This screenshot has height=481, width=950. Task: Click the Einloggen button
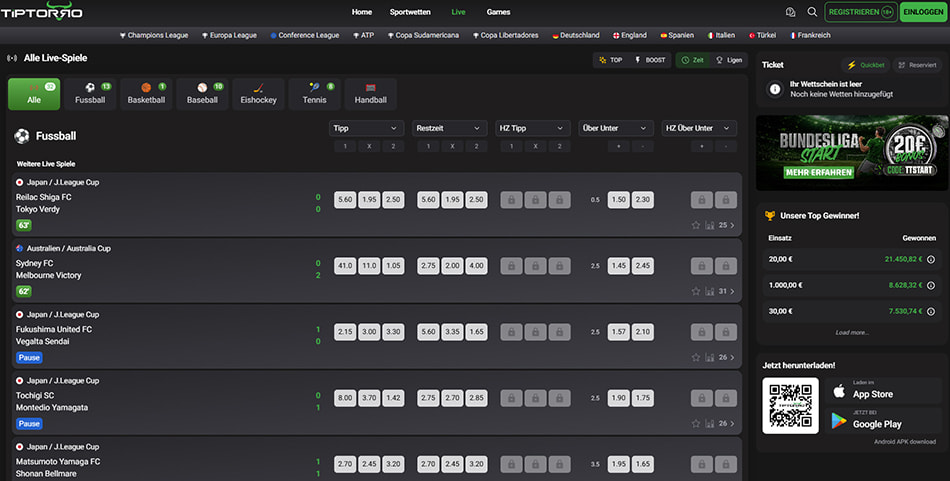[923, 12]
